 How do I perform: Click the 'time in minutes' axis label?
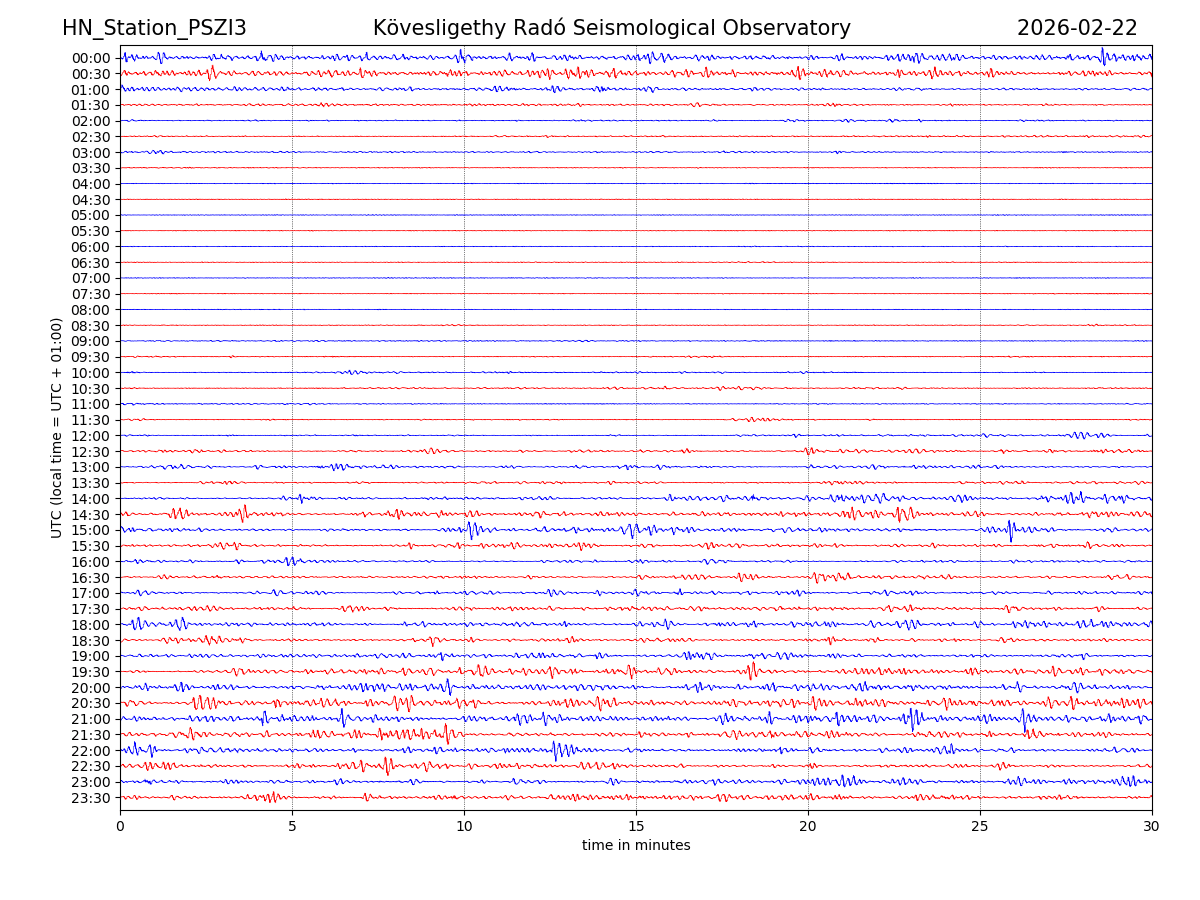pyautogui.click(x=636, y=846)
